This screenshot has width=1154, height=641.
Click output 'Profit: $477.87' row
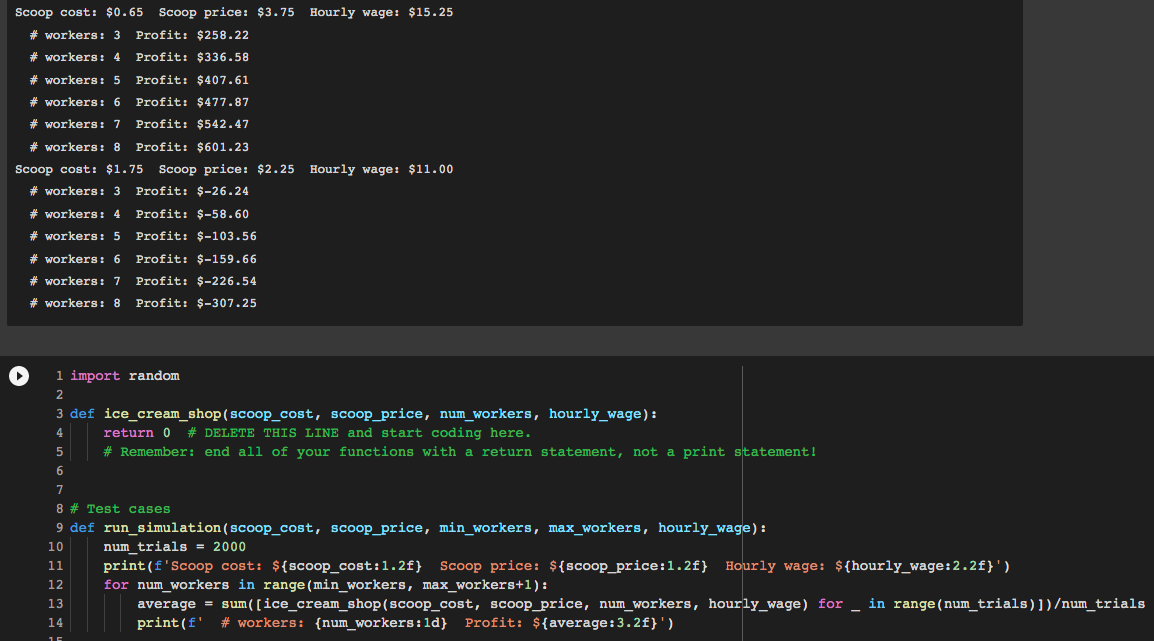[140, 102]
